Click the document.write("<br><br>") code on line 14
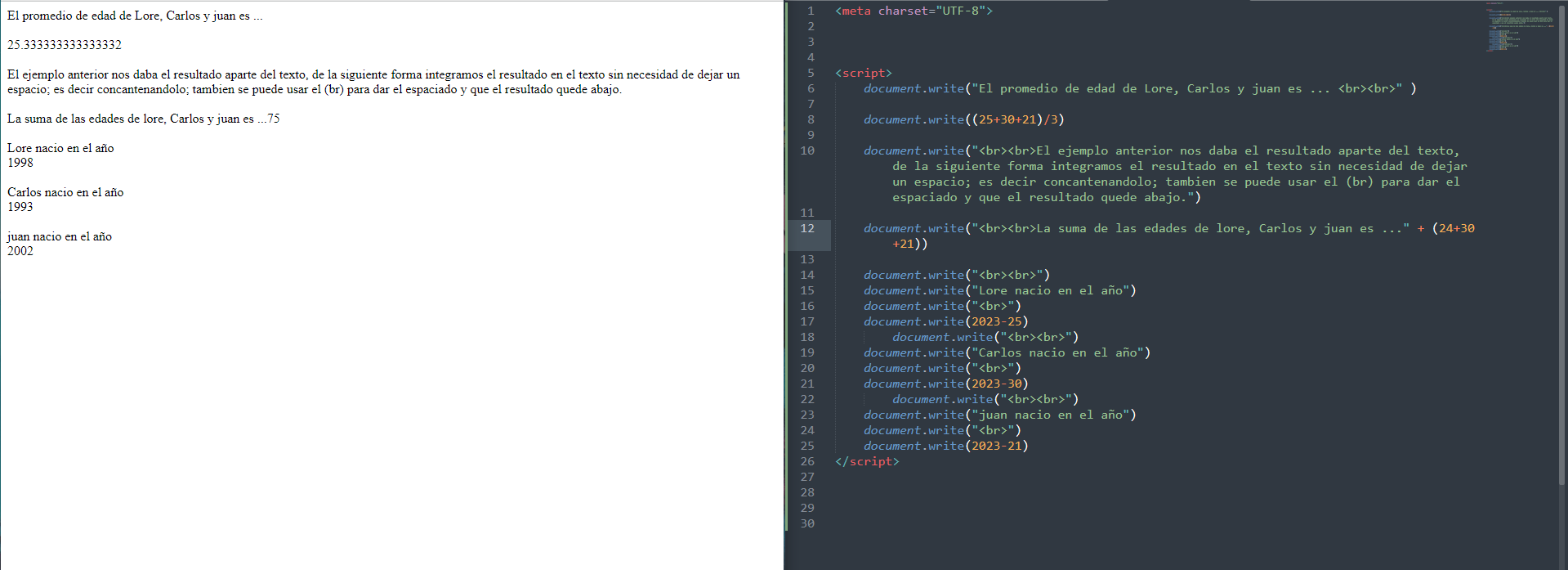The image size is (1568, 570). point(957,275)
